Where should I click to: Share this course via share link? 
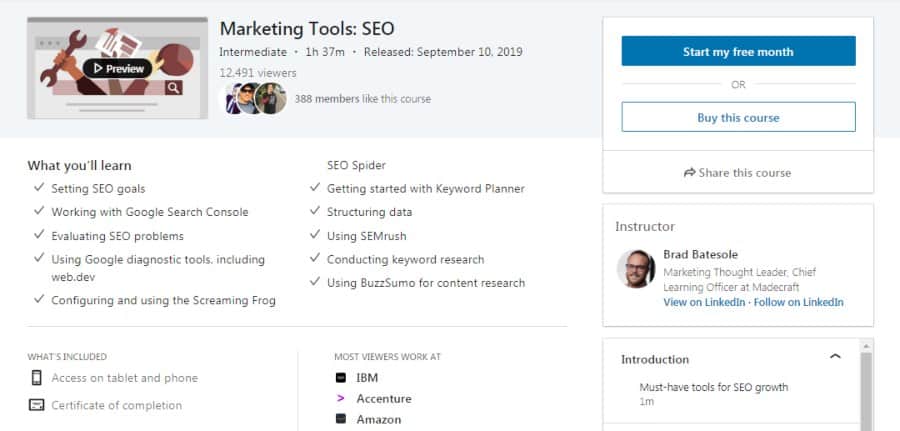(738, 173)
